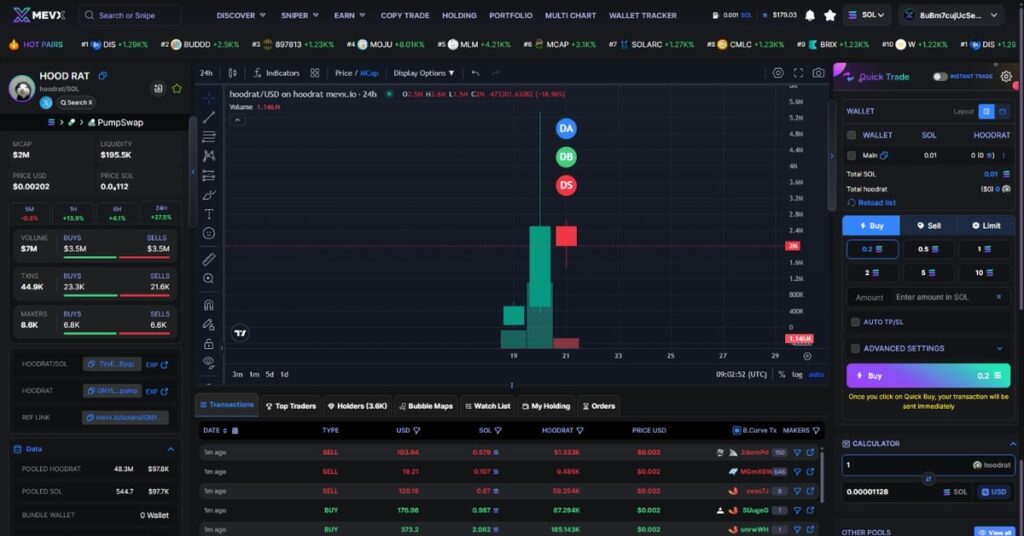1024x536 pixels.
Task: Undo last chart action
Action: tap(475, 73)
